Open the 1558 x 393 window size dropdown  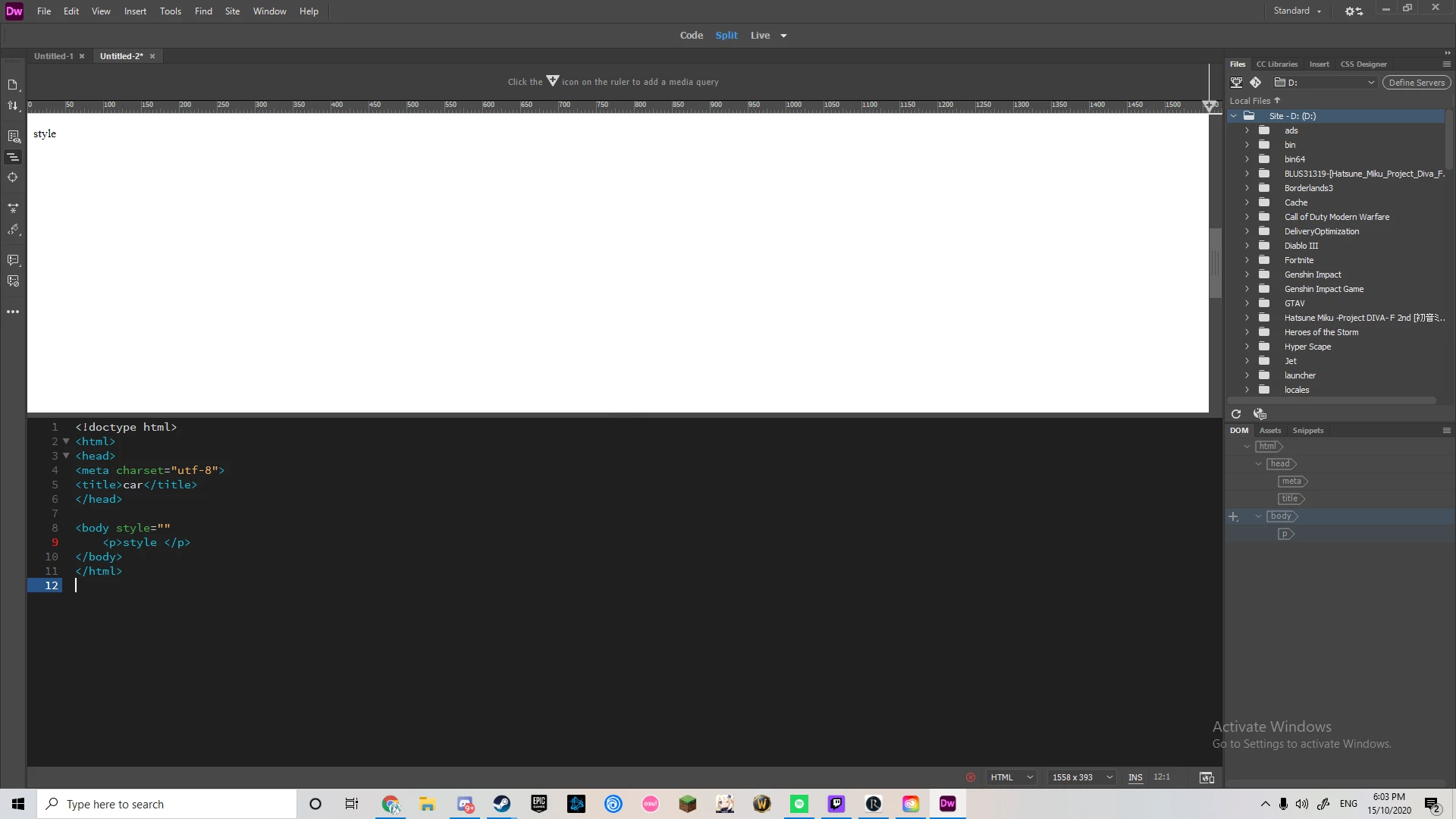(x=1082, y=777)
